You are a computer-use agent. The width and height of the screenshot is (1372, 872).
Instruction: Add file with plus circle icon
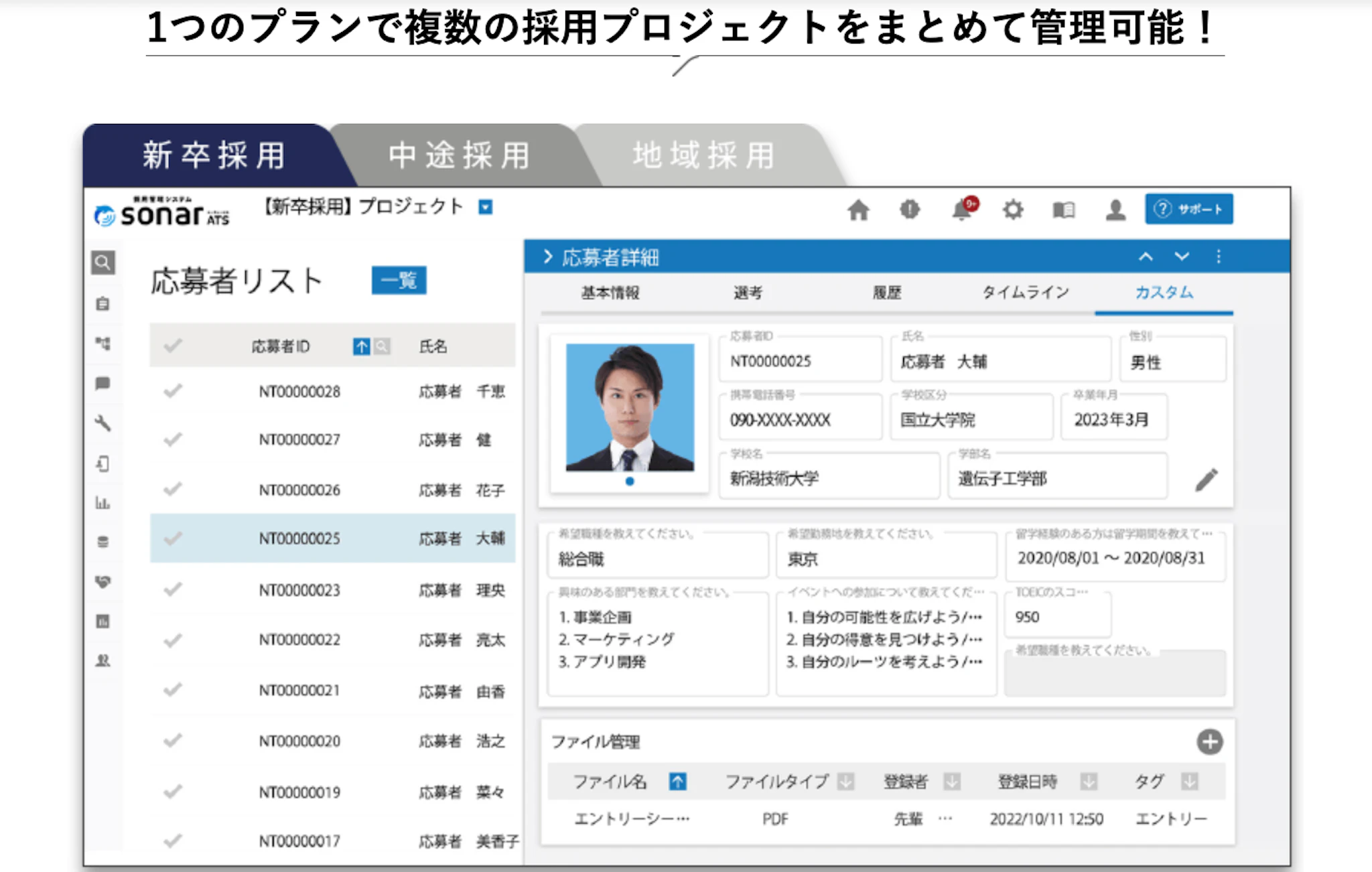[x=1209, y=742]
